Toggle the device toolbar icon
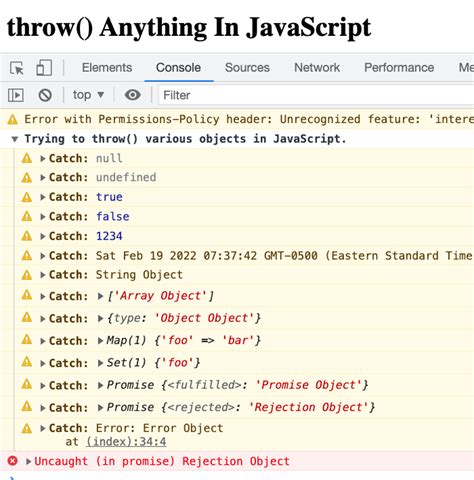The image size is (474, 480). pyautogui.click(x=44, y=68)
